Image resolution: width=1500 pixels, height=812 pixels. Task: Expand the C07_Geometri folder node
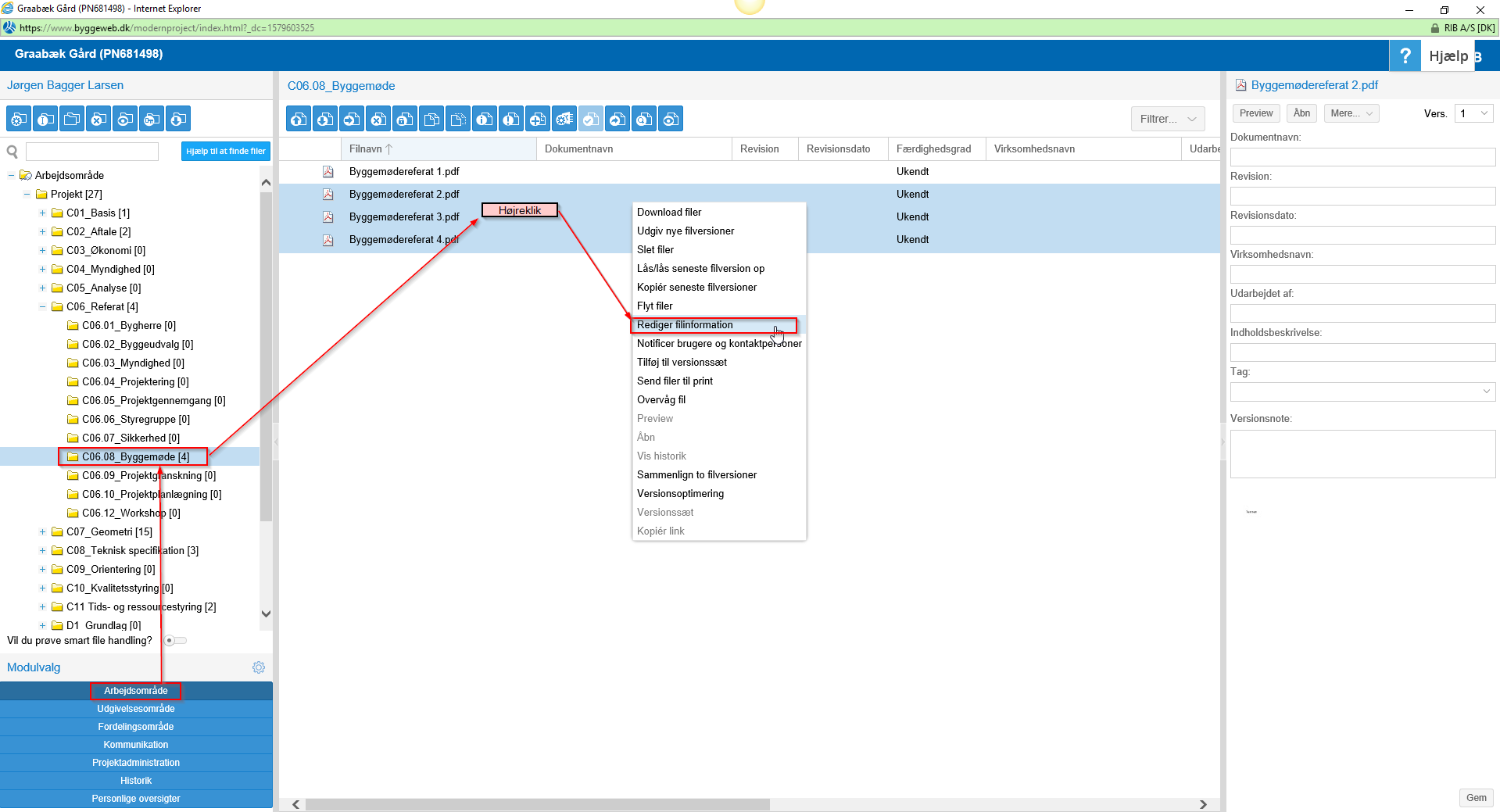point(43,532)
